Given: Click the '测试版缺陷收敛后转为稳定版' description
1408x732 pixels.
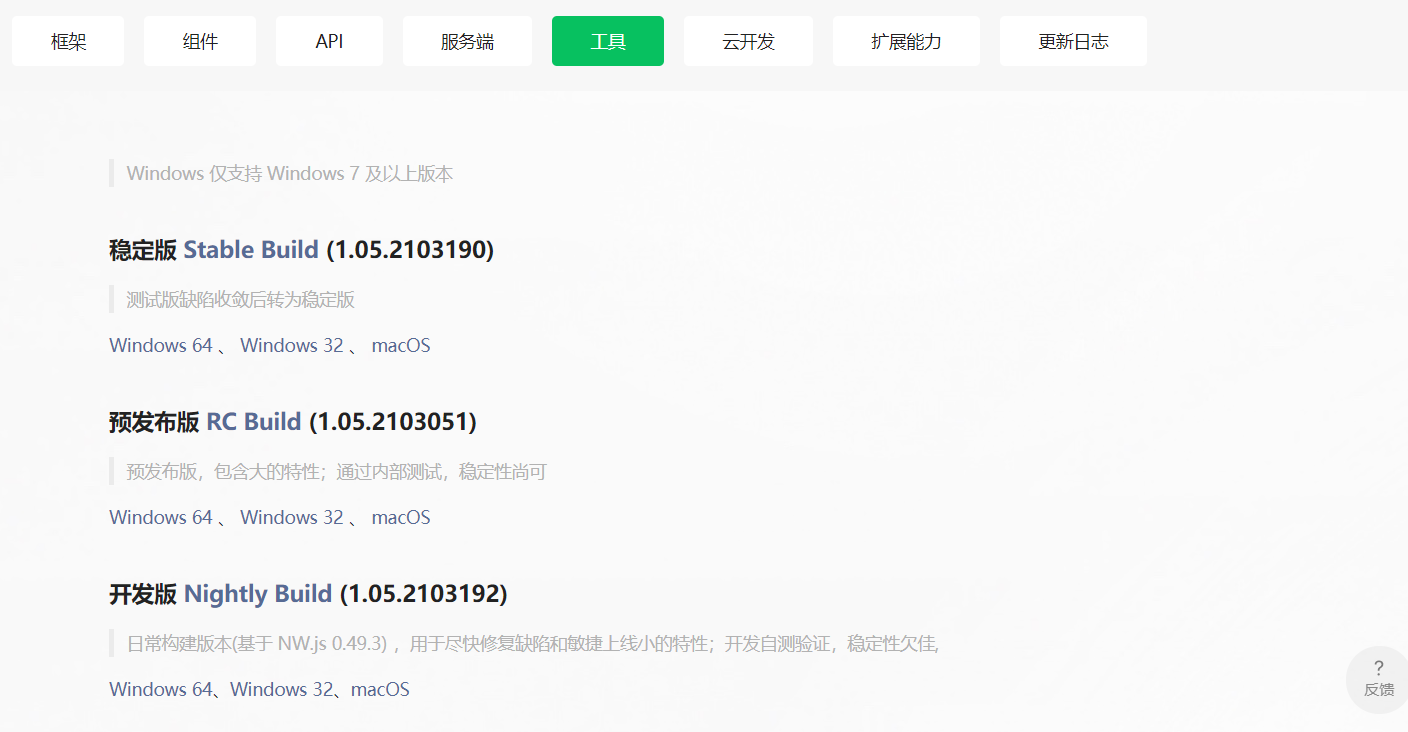Looking at the screenshot, I should tap(241, 299).
